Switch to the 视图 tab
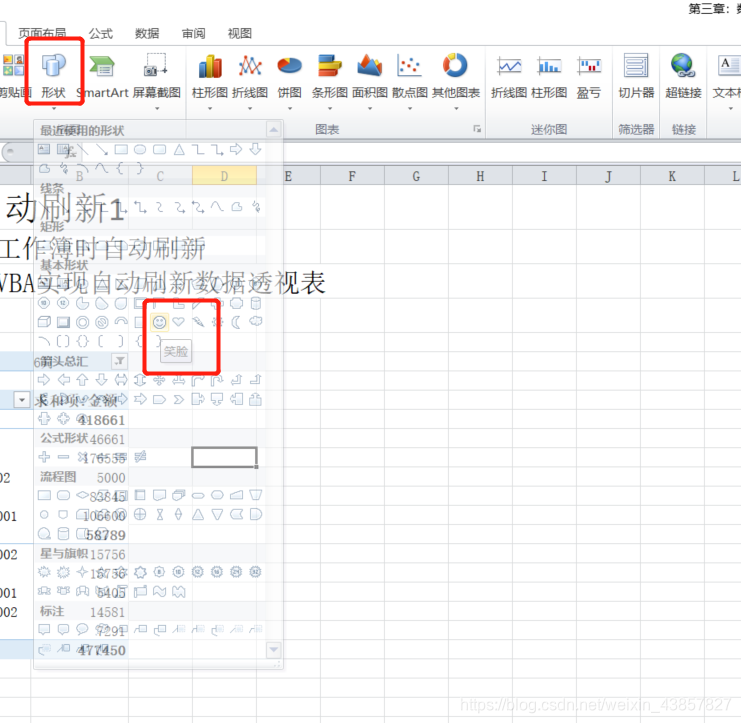 [x=240, y=34]
